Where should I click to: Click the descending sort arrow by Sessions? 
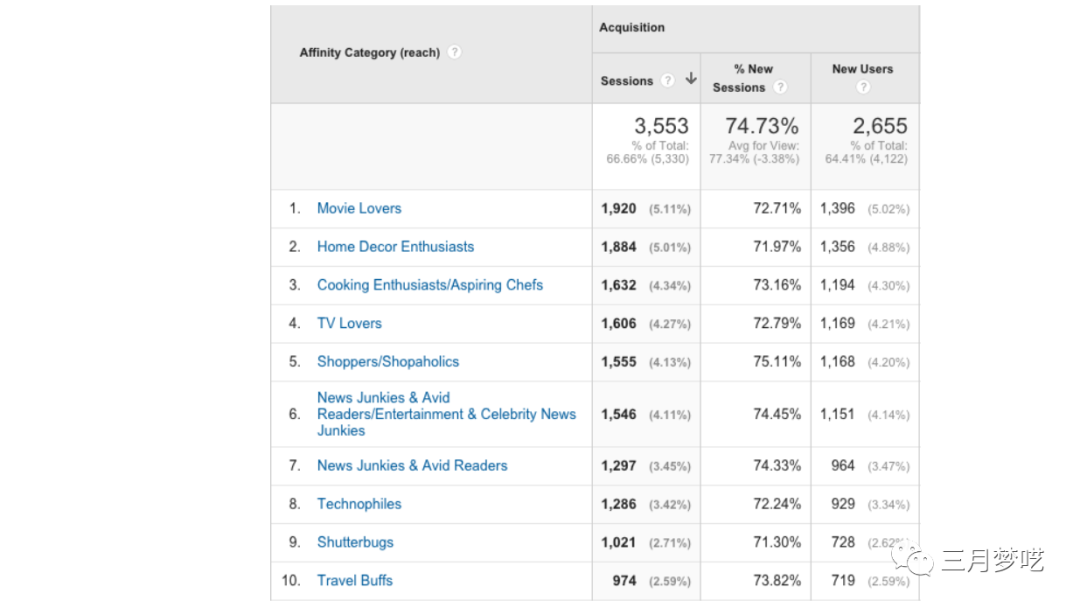(x=691, y=80)
